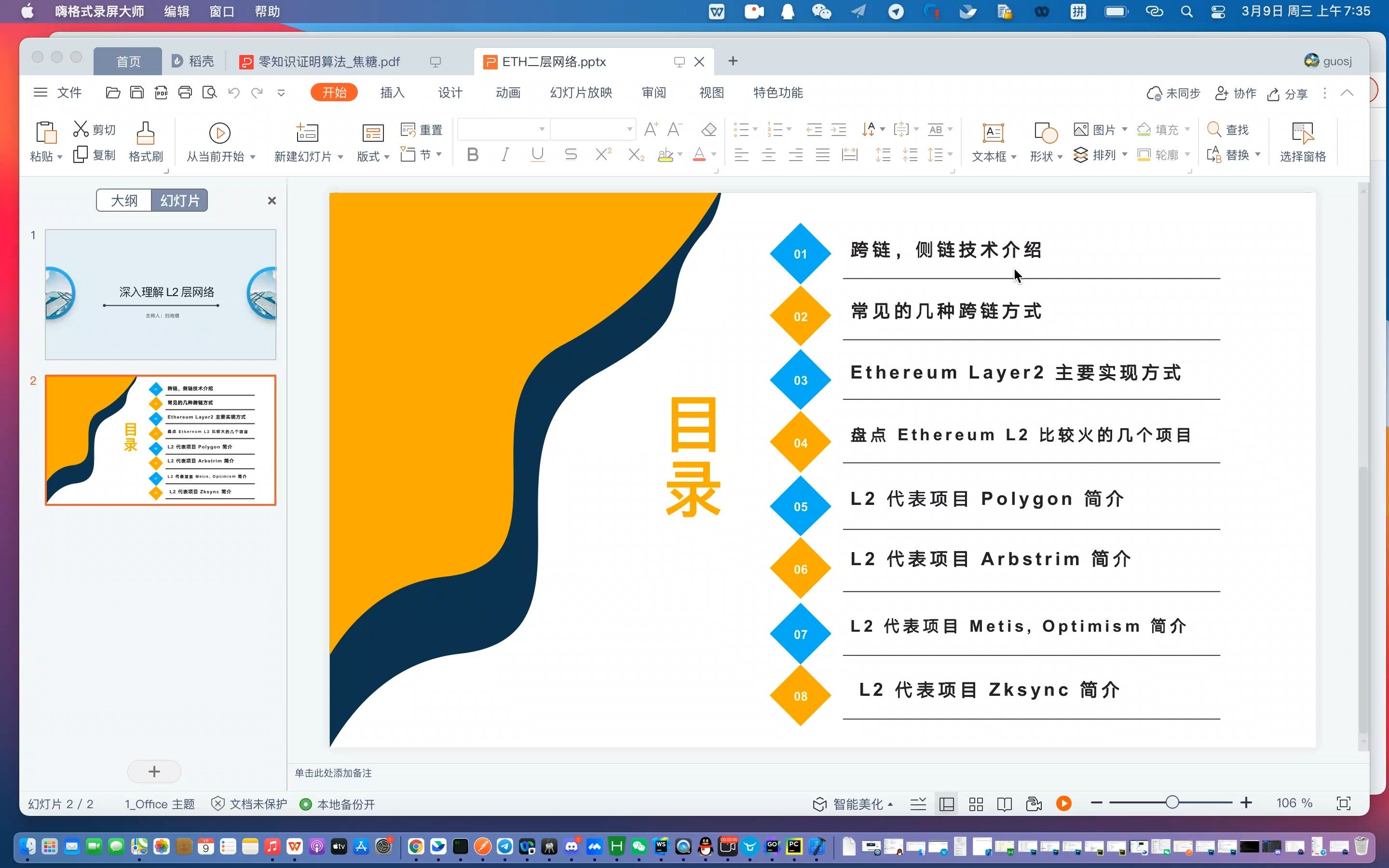Open the Selection pane
Viewport: 1389px width, 868px height.
tap(1302, 142)
